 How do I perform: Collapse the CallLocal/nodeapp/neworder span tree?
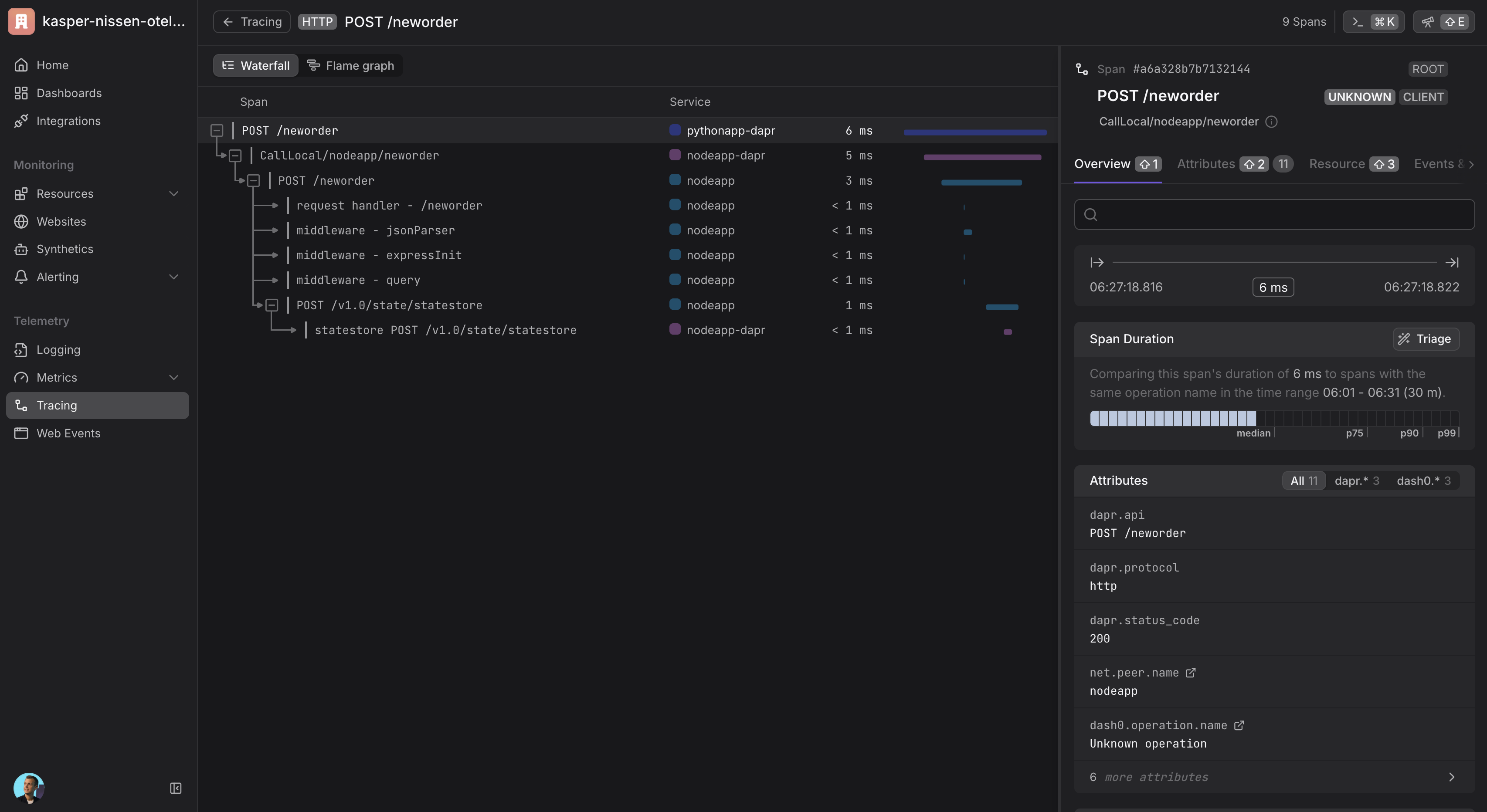click(x=235, y=156)
